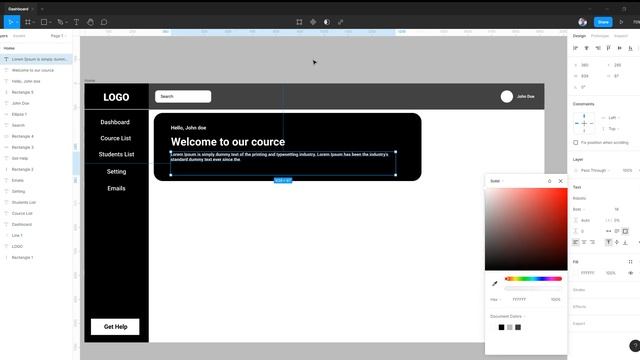Click the text align middle icon
640x360 pixels.
(x=617, y=242)
